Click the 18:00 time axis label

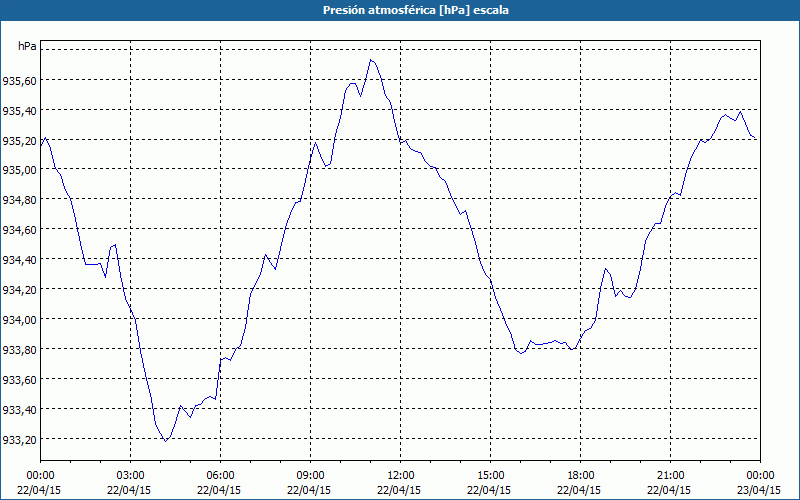point(581,476)
